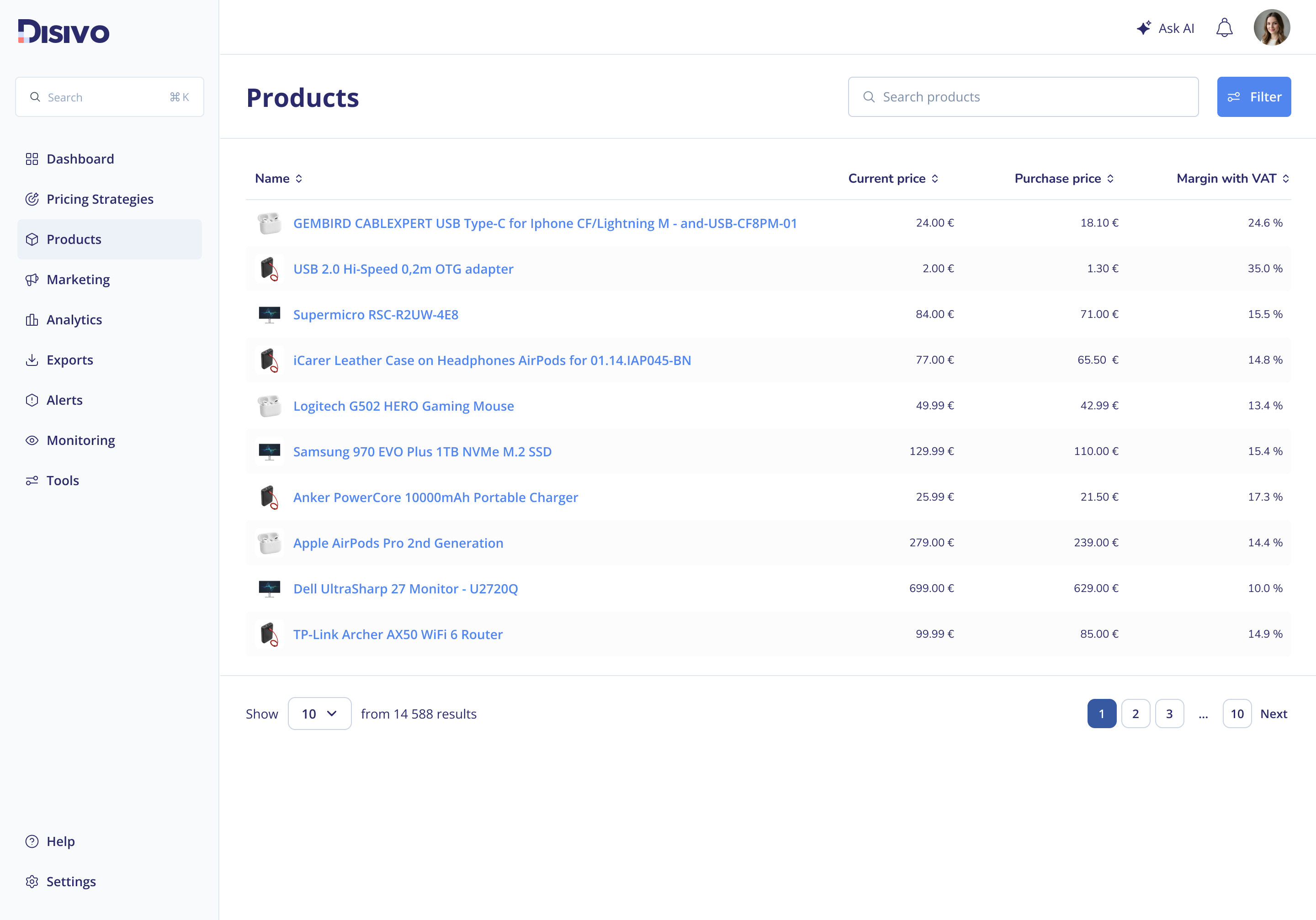Go to Pricing Strategies section
1316x920 pixels.
point(110,199)
